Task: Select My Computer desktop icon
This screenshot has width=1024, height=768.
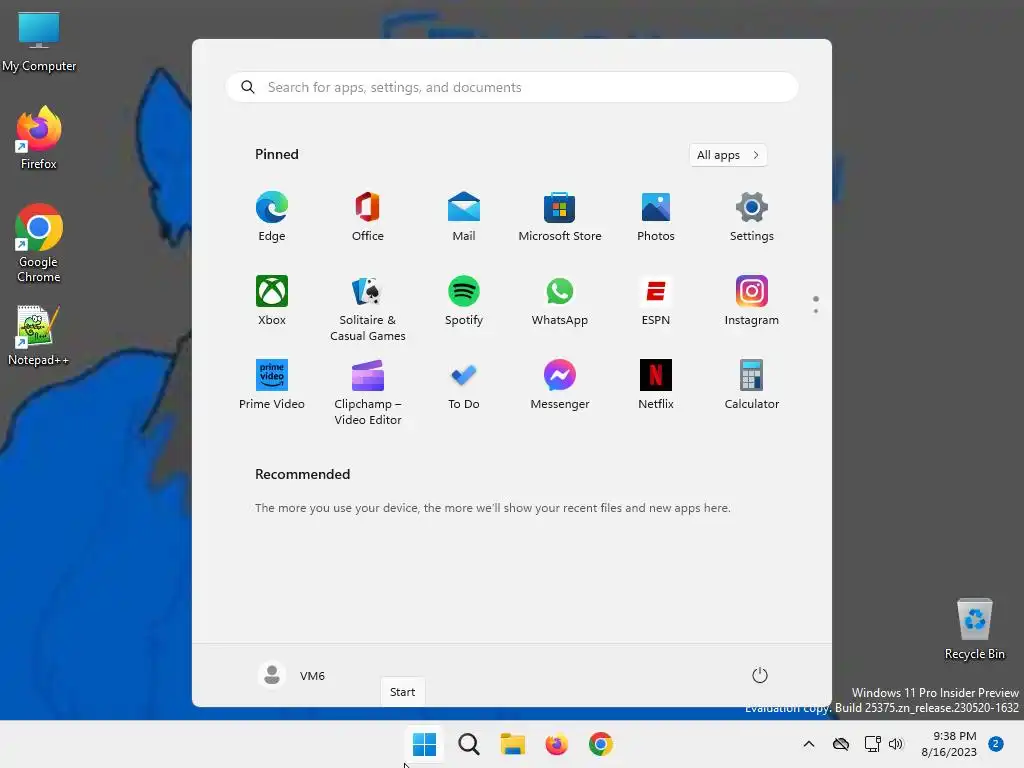Action: tap(39, 42)
